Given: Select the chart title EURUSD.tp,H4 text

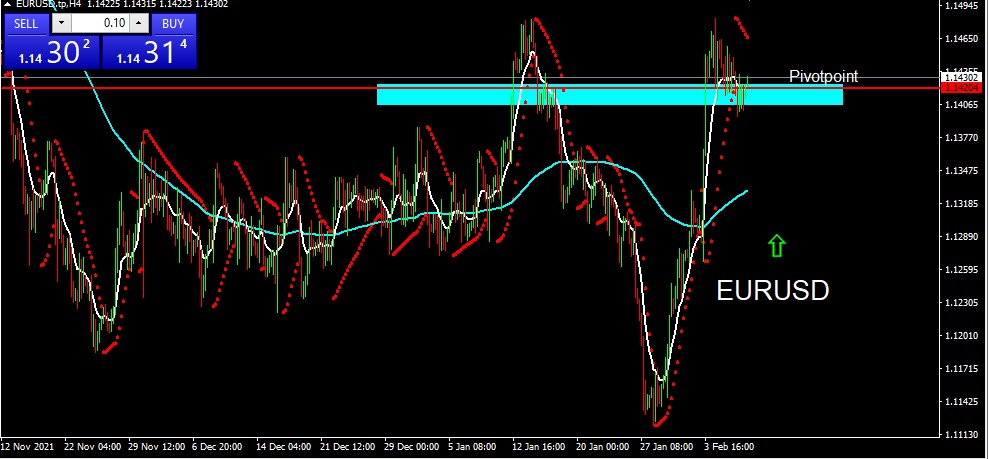Looking at the screenshot, I should (51, 4).
